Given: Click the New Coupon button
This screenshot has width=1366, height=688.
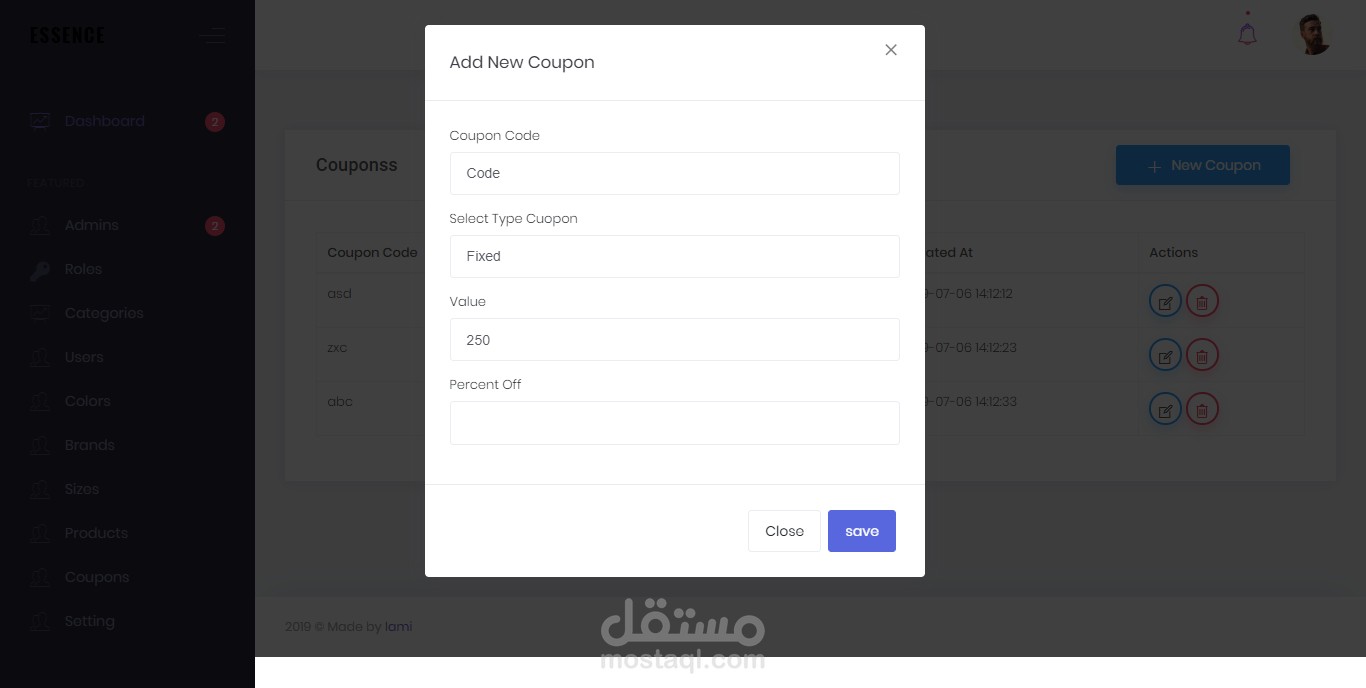Looking at the screenshot, I should point(1202,165).
